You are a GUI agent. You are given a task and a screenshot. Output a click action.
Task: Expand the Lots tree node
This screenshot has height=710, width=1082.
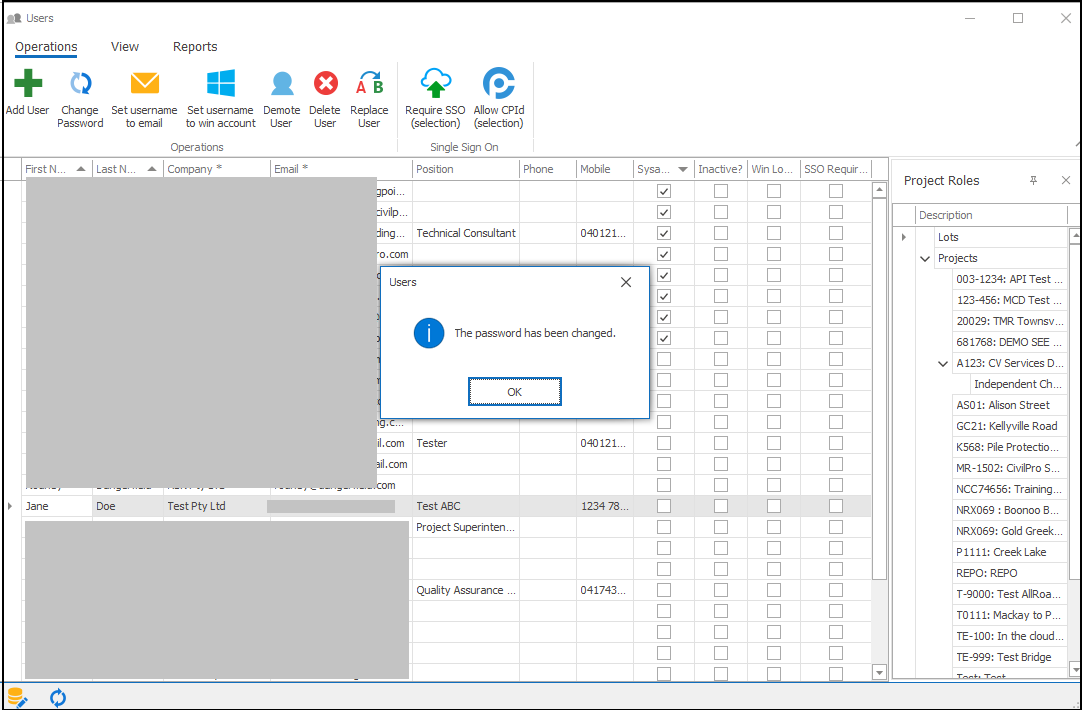[904, 237]
